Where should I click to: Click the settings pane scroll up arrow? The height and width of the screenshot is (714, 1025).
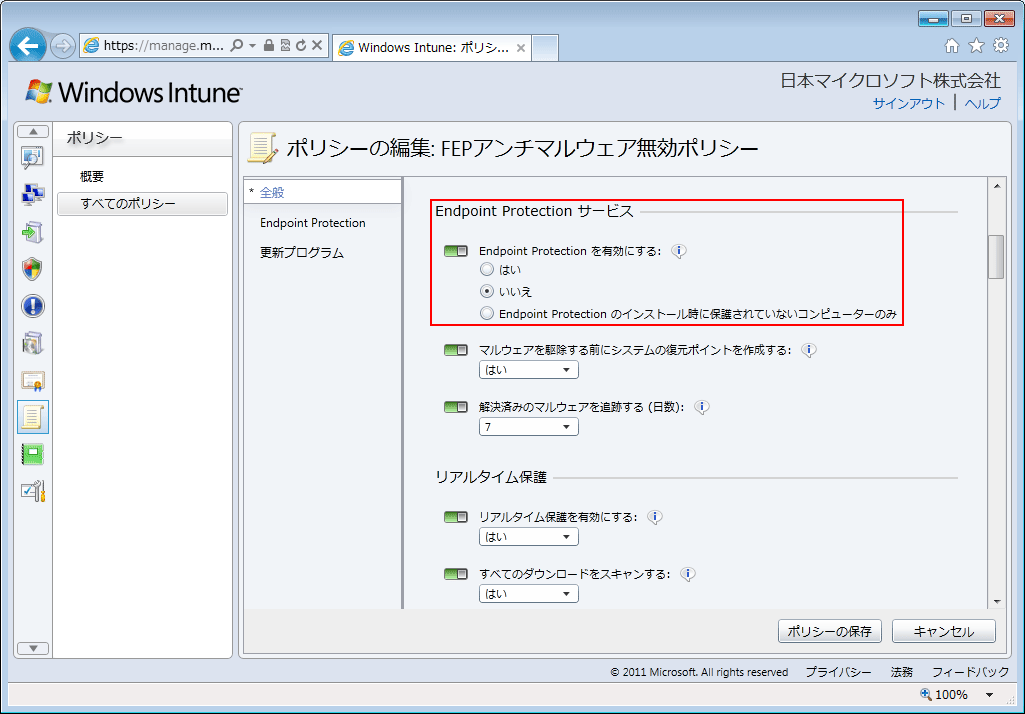996,186
